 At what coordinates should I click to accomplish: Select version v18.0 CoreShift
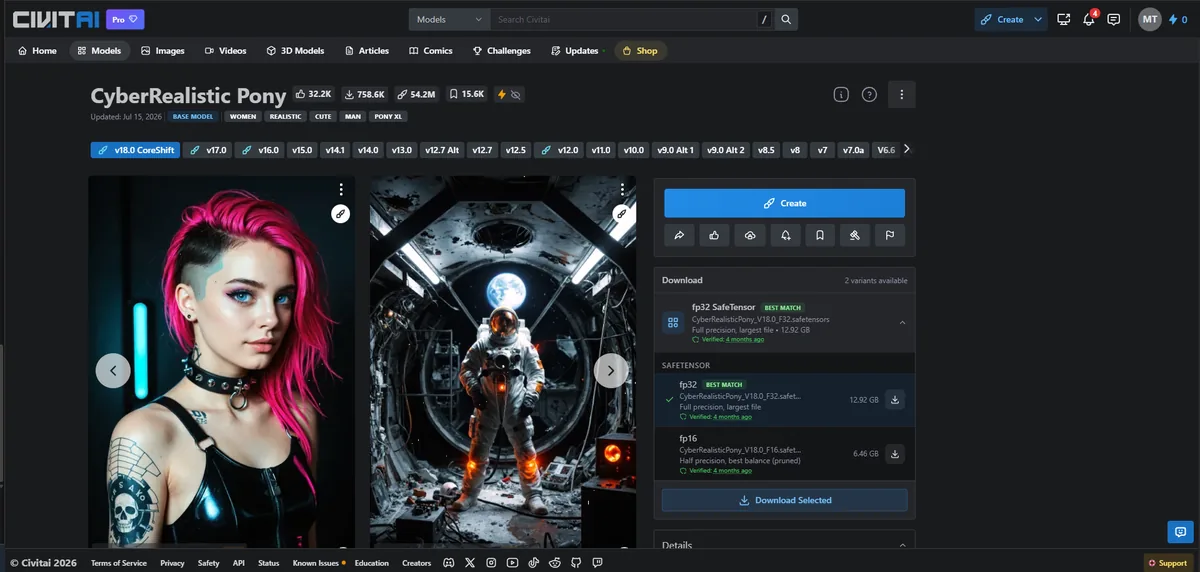[x=135, y=150]
